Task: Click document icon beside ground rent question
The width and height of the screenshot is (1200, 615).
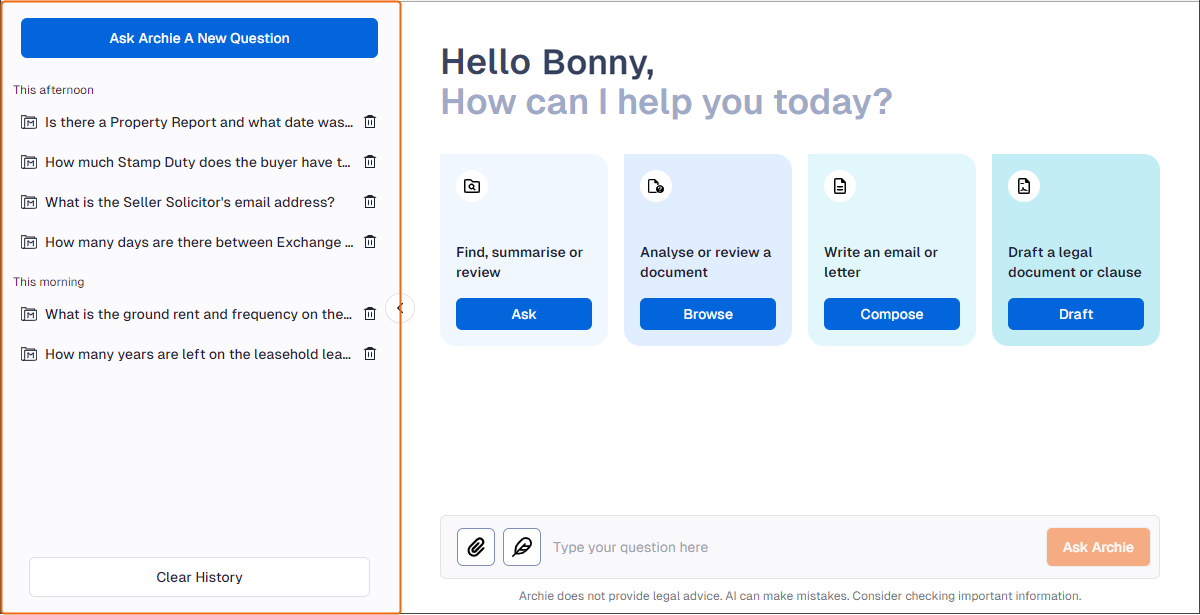Action: tap(29, 314)
